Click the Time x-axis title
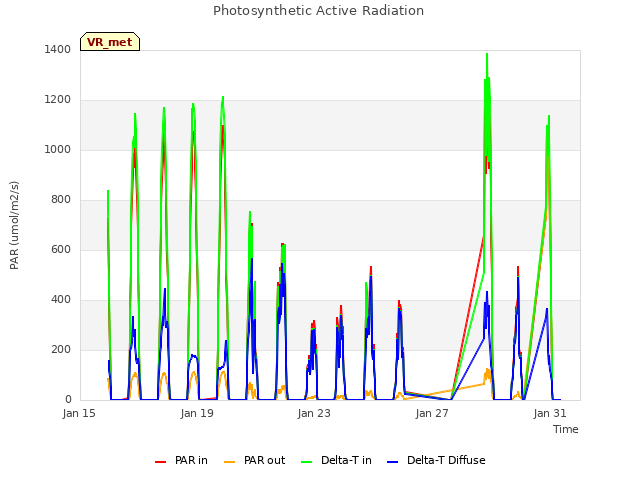Image resolution: width=640 pixels, height=480 pixels. [x=566, y=429]
